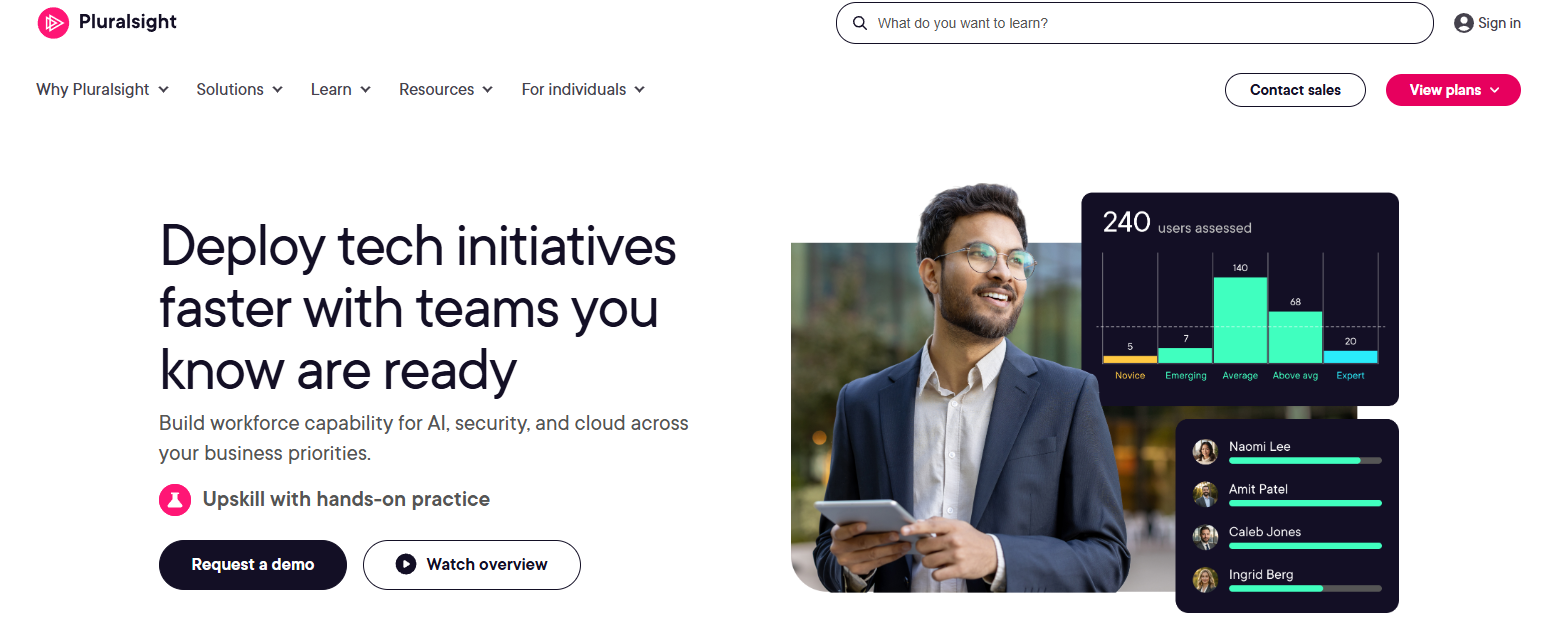Click Ingrid Berg's progress bar

click(x=1305, y=588)
